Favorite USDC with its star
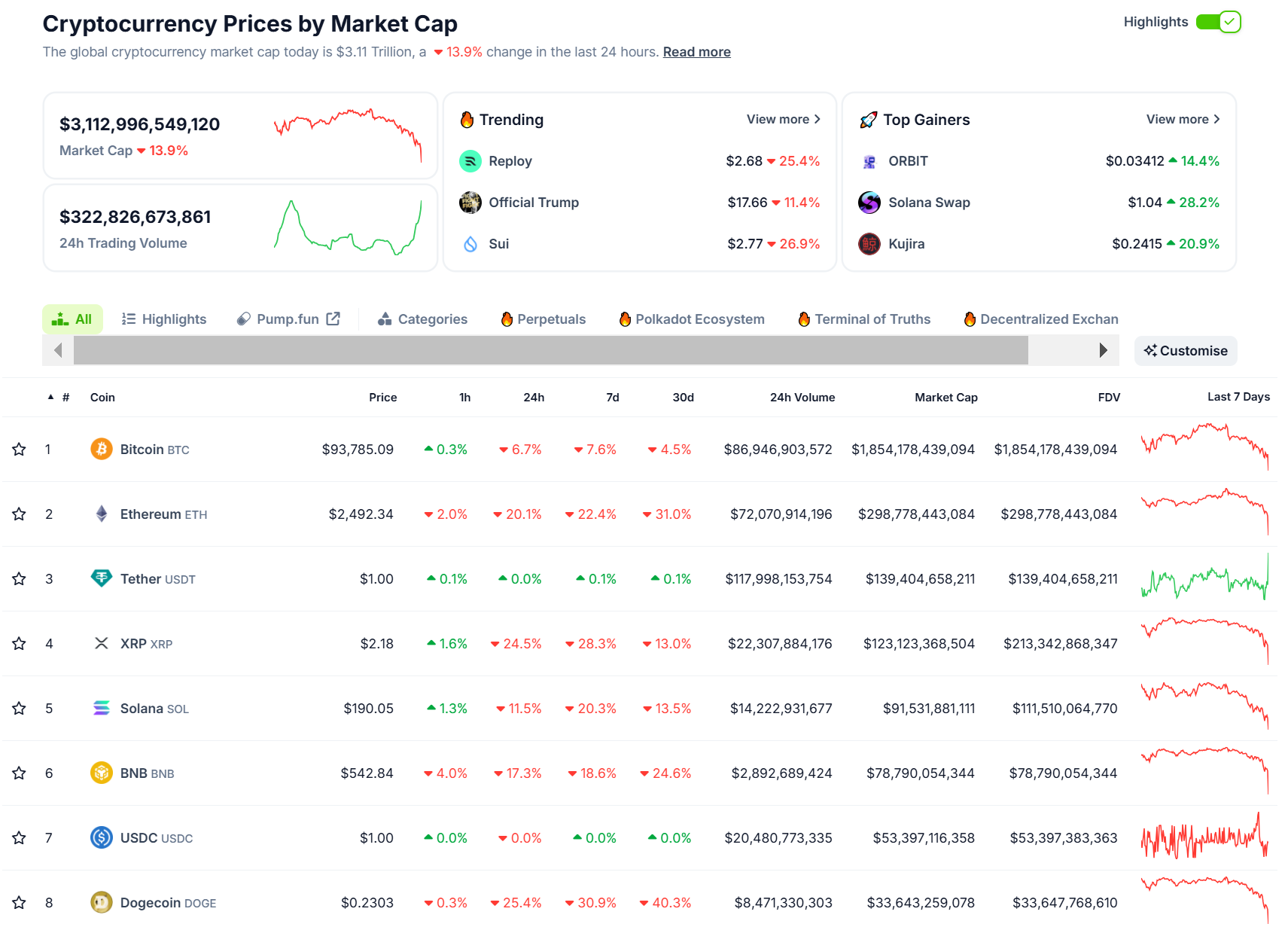Screen dimensions: 1288x930 point(20,838)
